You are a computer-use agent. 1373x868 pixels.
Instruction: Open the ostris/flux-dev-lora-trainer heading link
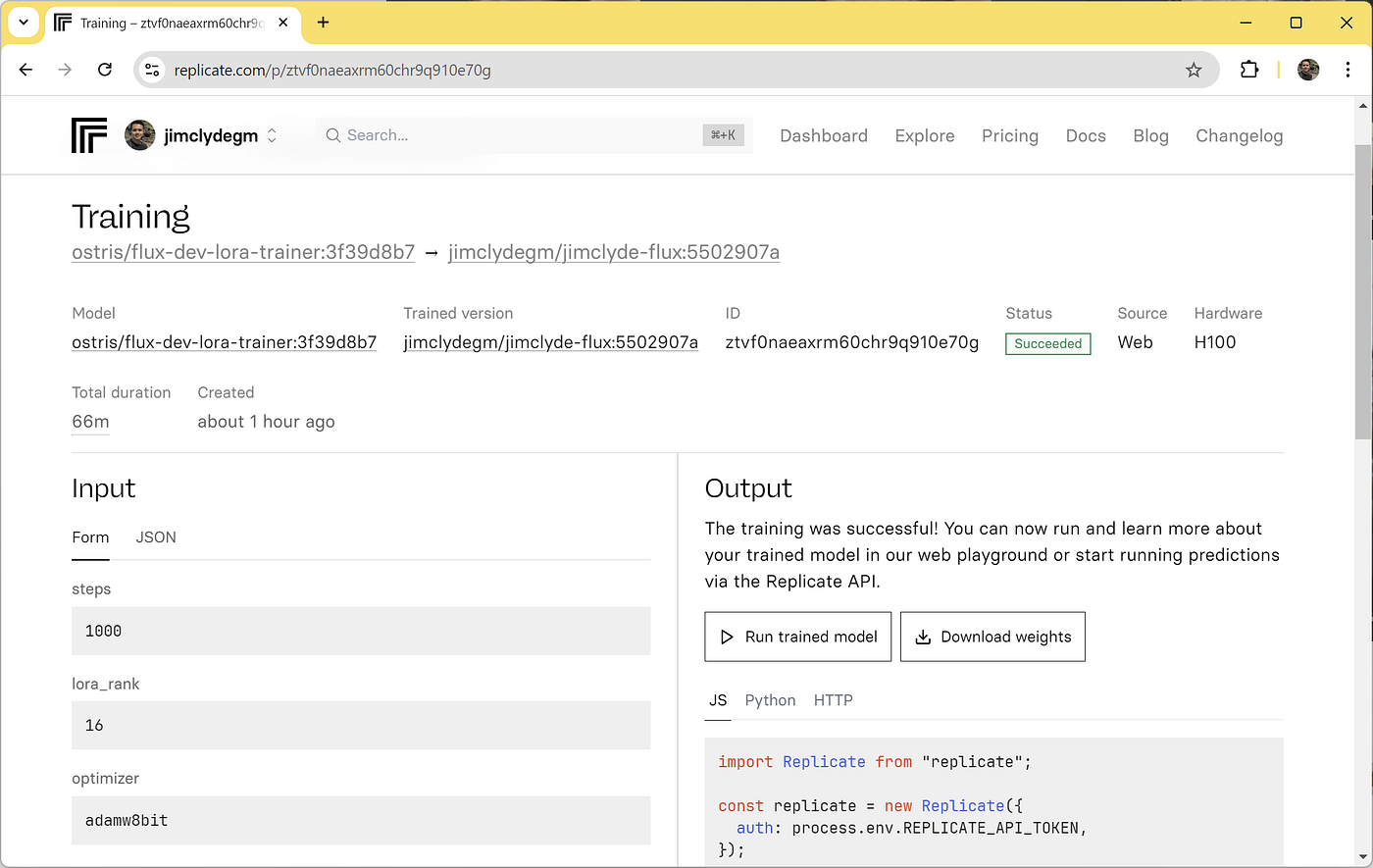tap(243, 253)
